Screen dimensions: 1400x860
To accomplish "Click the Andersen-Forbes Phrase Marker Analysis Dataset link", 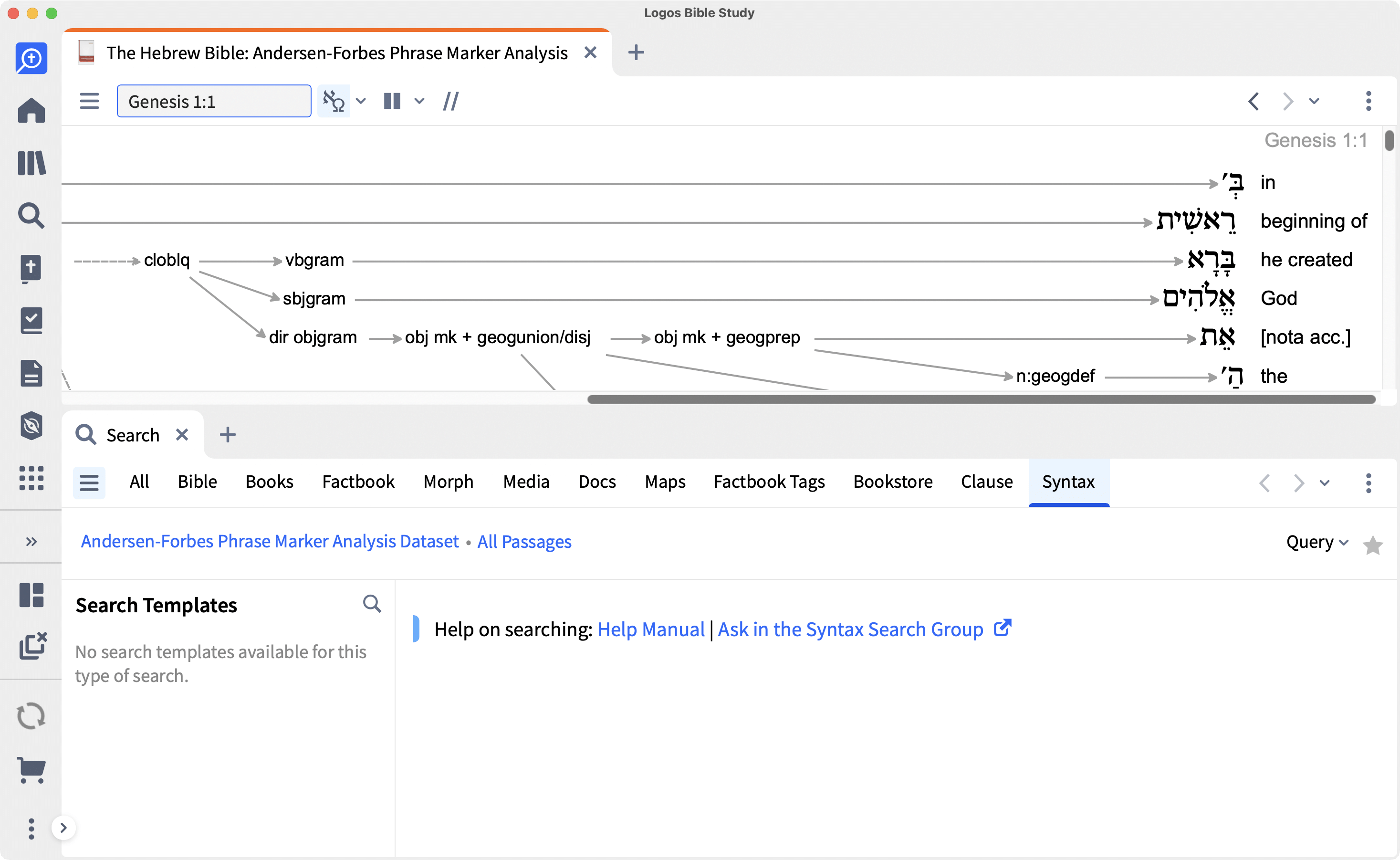I will coord(270,542).
